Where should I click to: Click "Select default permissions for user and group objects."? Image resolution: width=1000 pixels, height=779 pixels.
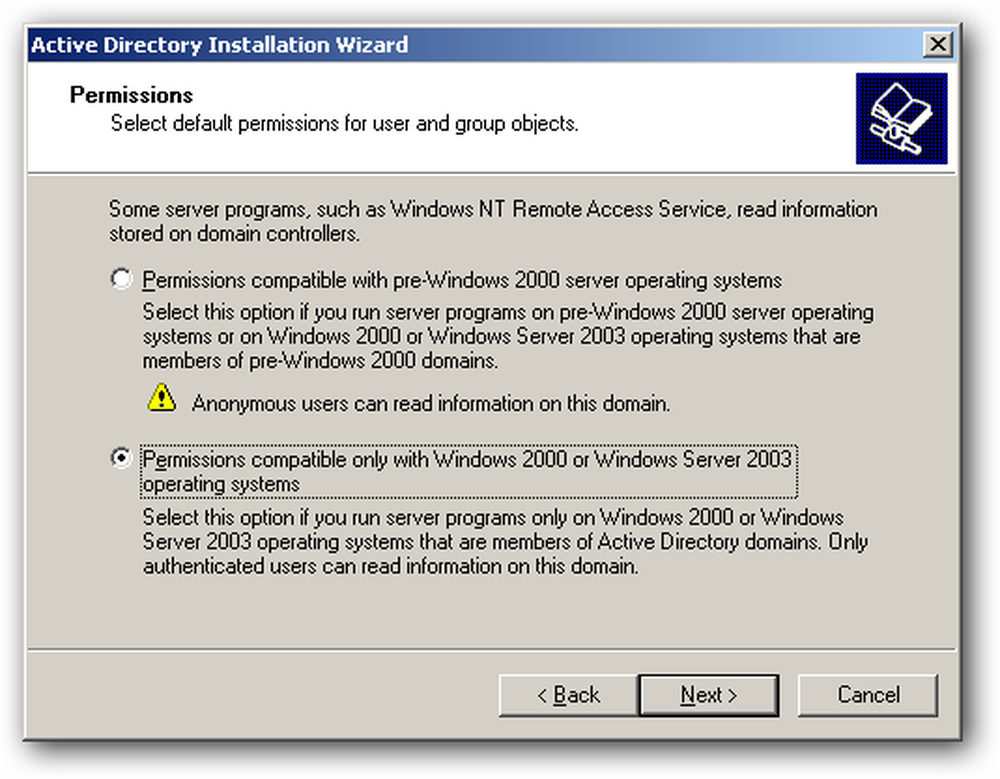[x=344, y=123]
